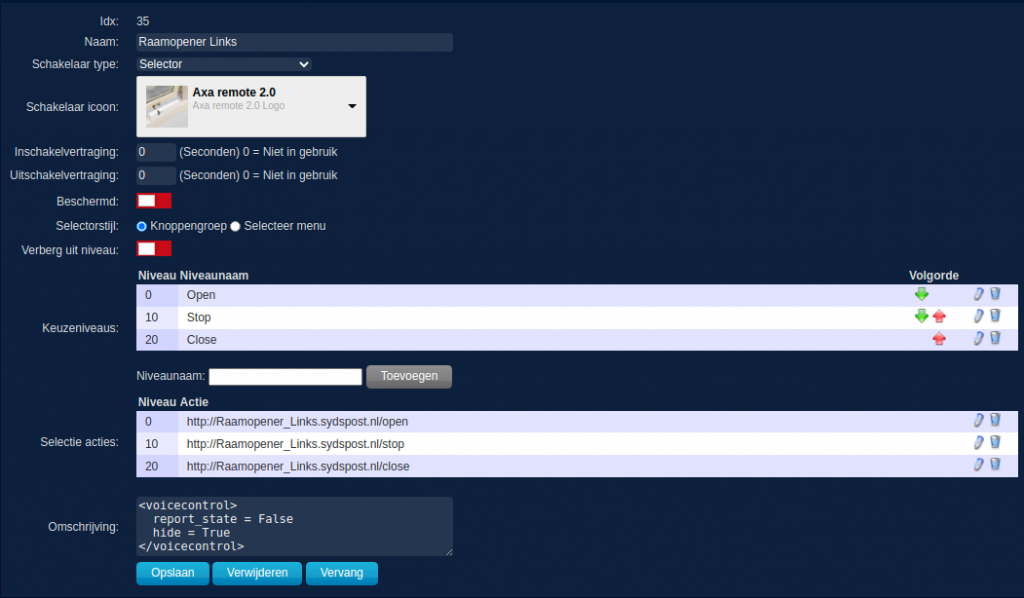Click the Vervang button
This screenshot has width=1024, height=598.
342,573
